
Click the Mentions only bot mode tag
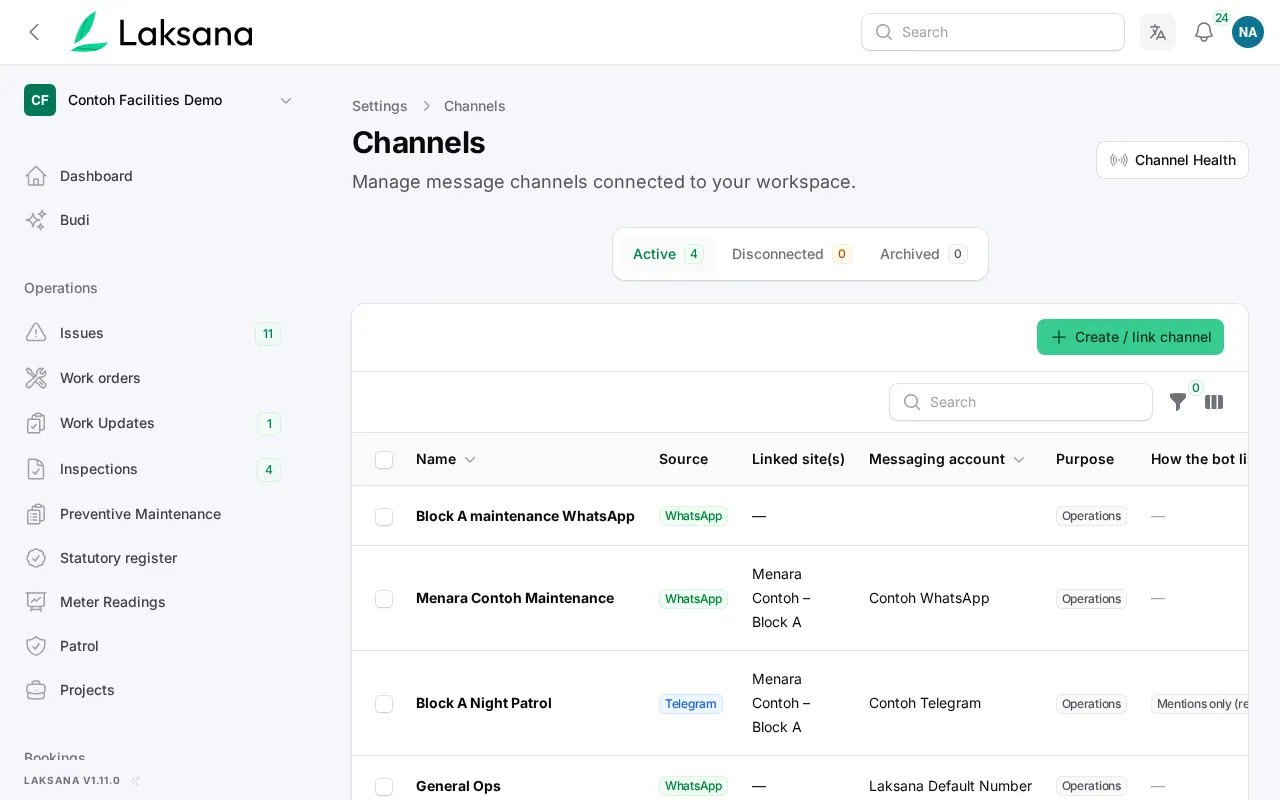(x=1200, y=704)
